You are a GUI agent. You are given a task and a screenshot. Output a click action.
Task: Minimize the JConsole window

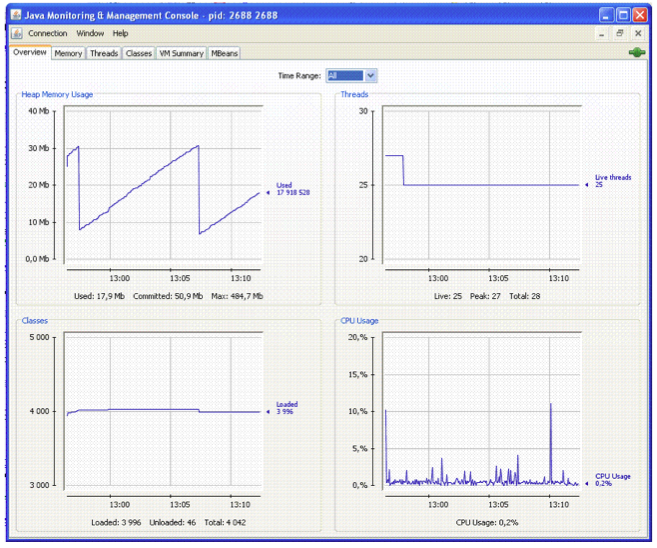click(x=607, y=16)
